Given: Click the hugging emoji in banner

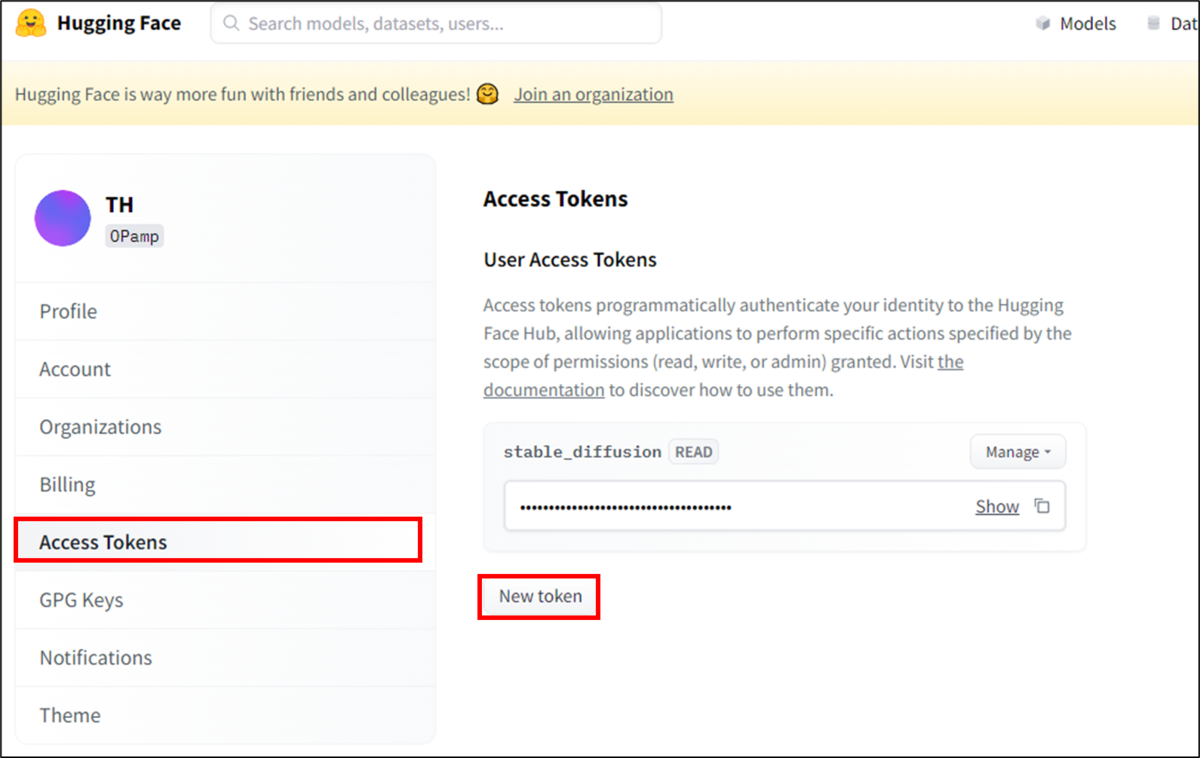Looking at the screenshot, I should [x=488, y=94].
